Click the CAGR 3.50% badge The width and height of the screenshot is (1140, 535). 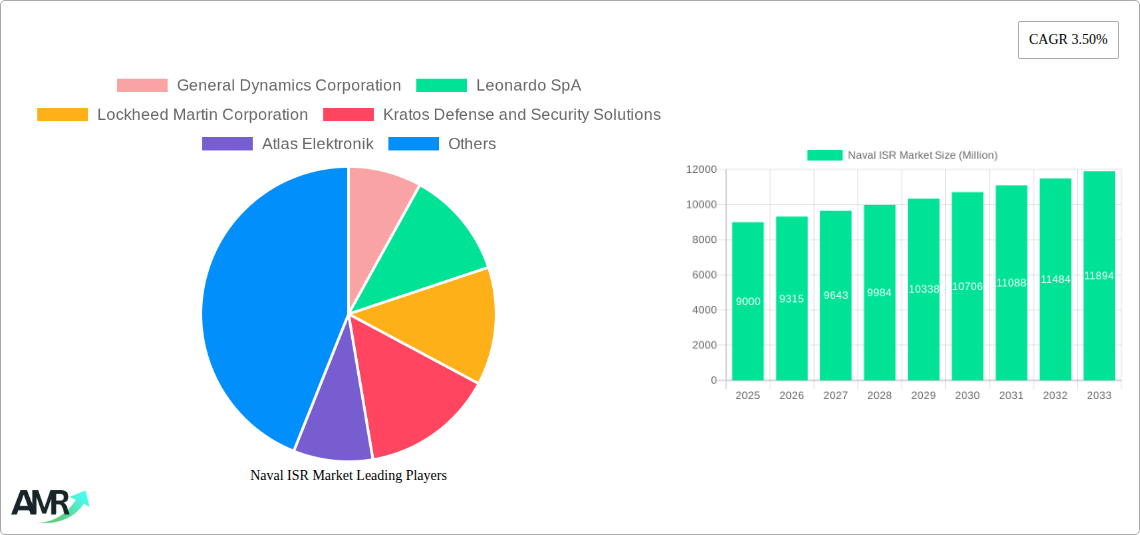point(1068,40)
